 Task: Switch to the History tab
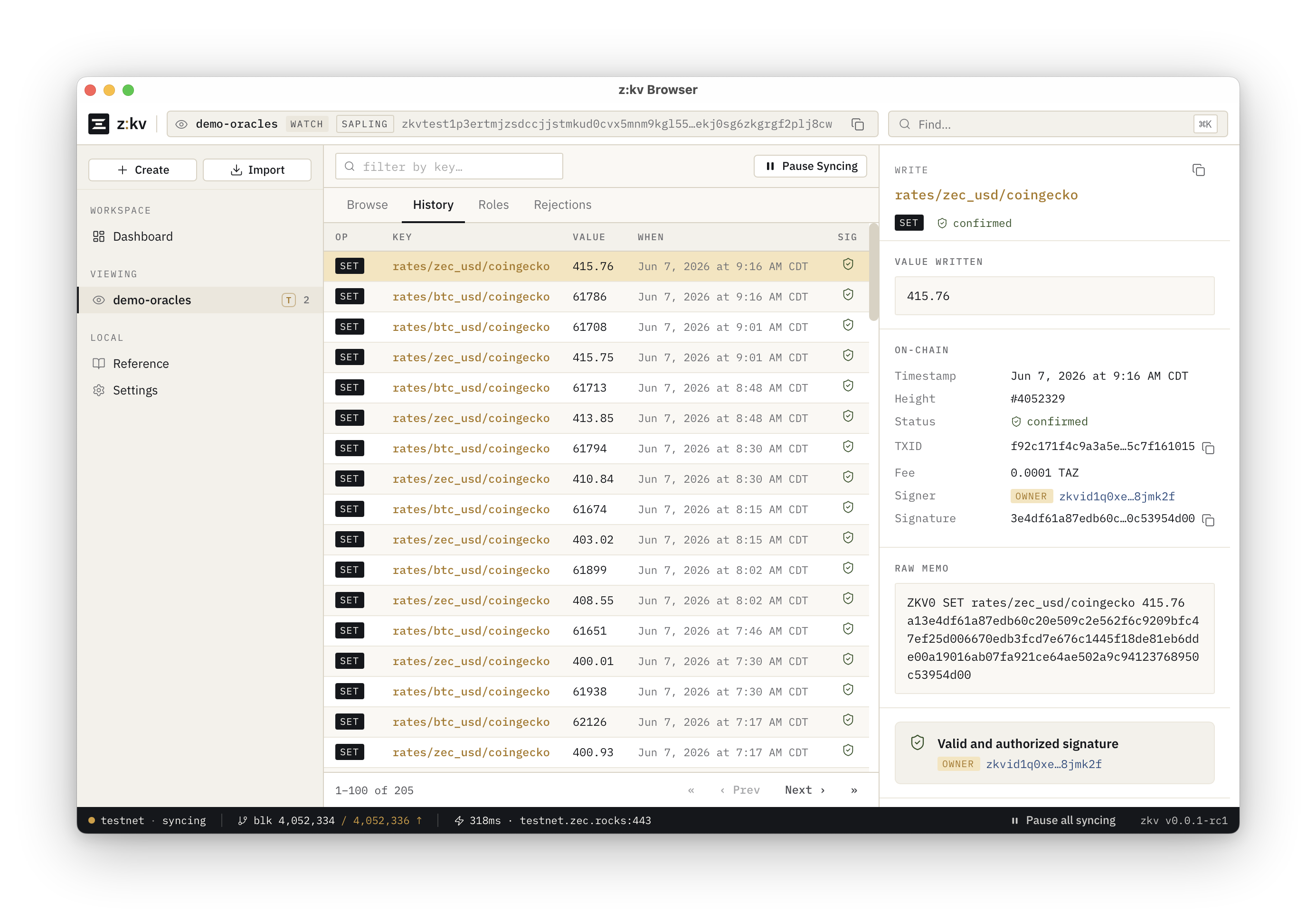[433, 205]
